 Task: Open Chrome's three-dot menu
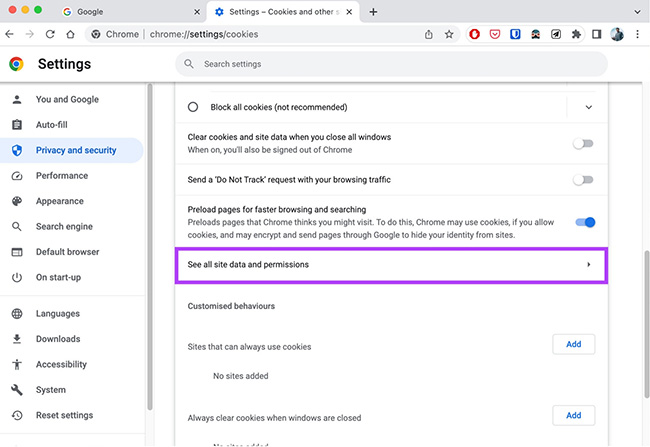[638, 34]
